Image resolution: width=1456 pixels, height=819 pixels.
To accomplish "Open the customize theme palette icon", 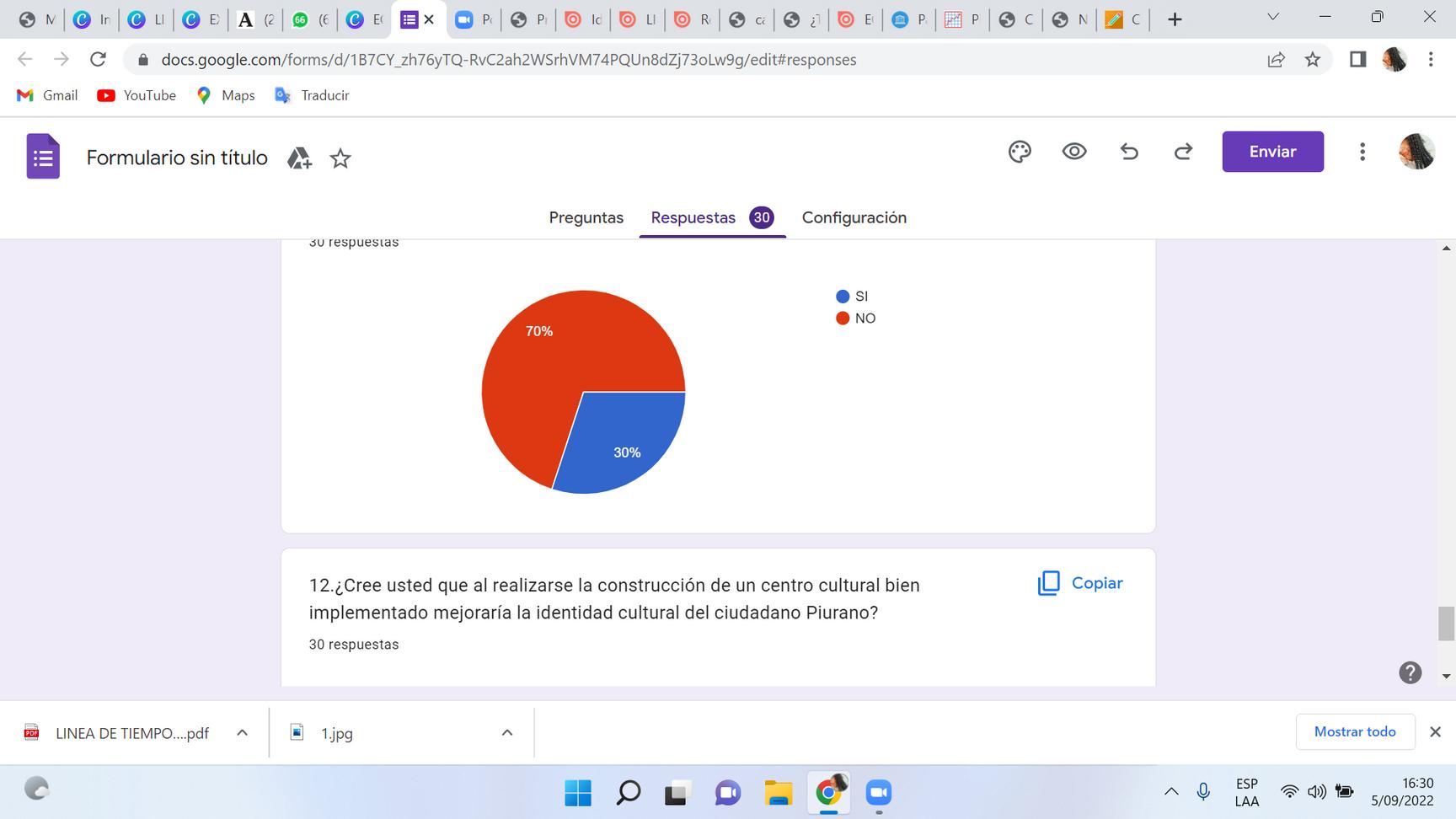I will pyautogui.click(x=1020, y=152).
